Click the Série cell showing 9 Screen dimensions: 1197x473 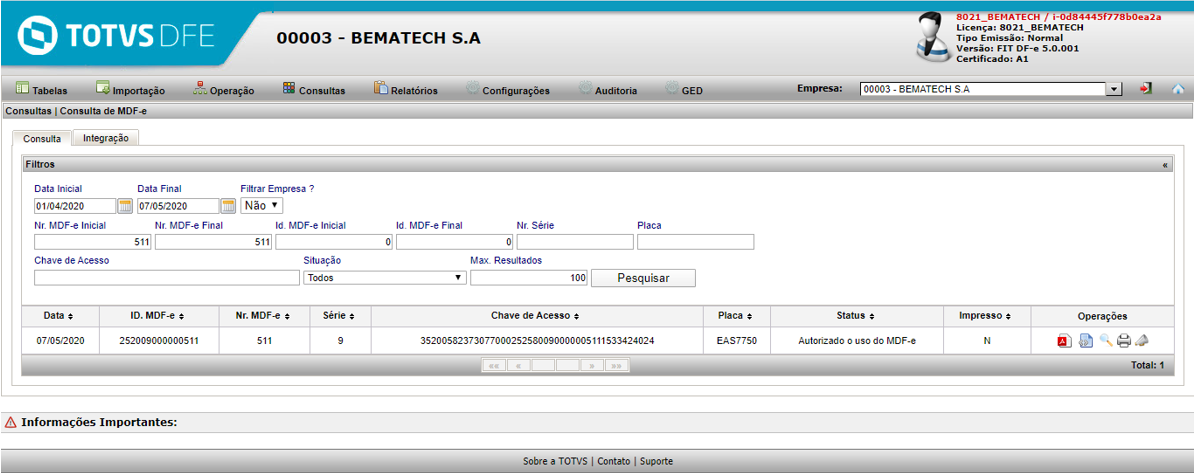point(340,341)
